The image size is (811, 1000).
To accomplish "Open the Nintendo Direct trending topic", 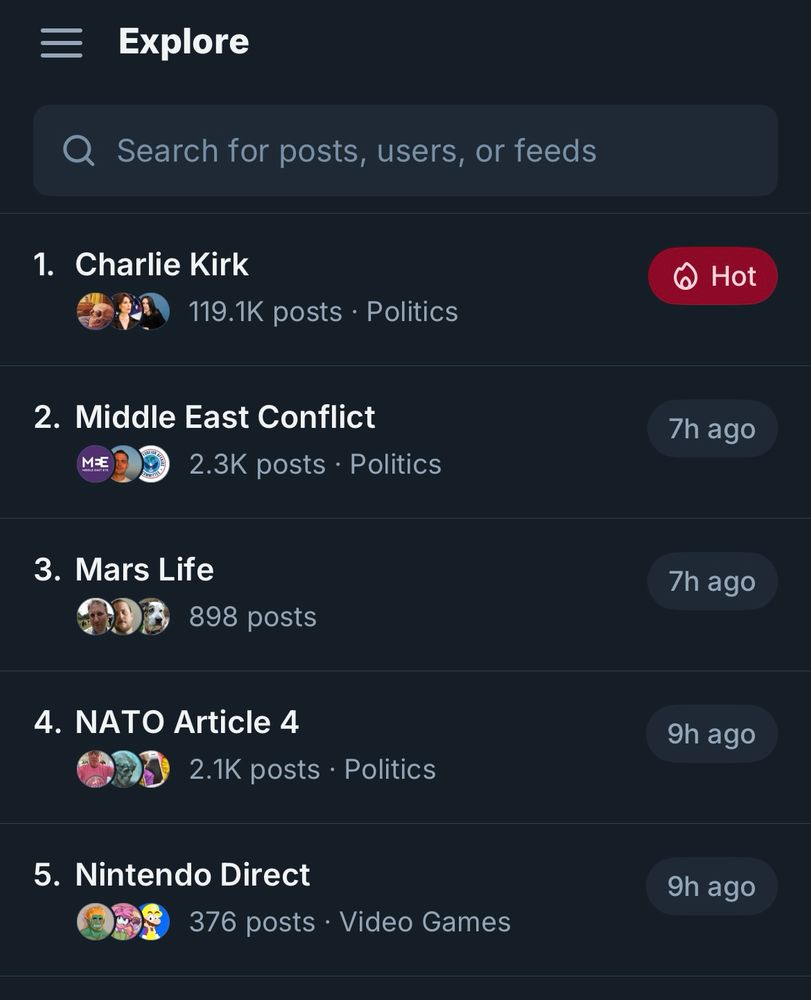I will (x=192, y=875).
